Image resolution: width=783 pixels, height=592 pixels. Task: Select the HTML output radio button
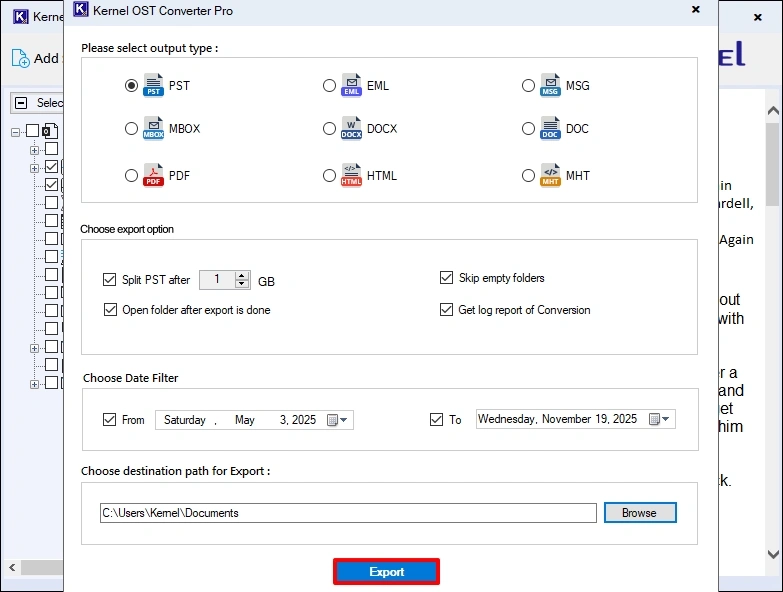click(330, 176)
